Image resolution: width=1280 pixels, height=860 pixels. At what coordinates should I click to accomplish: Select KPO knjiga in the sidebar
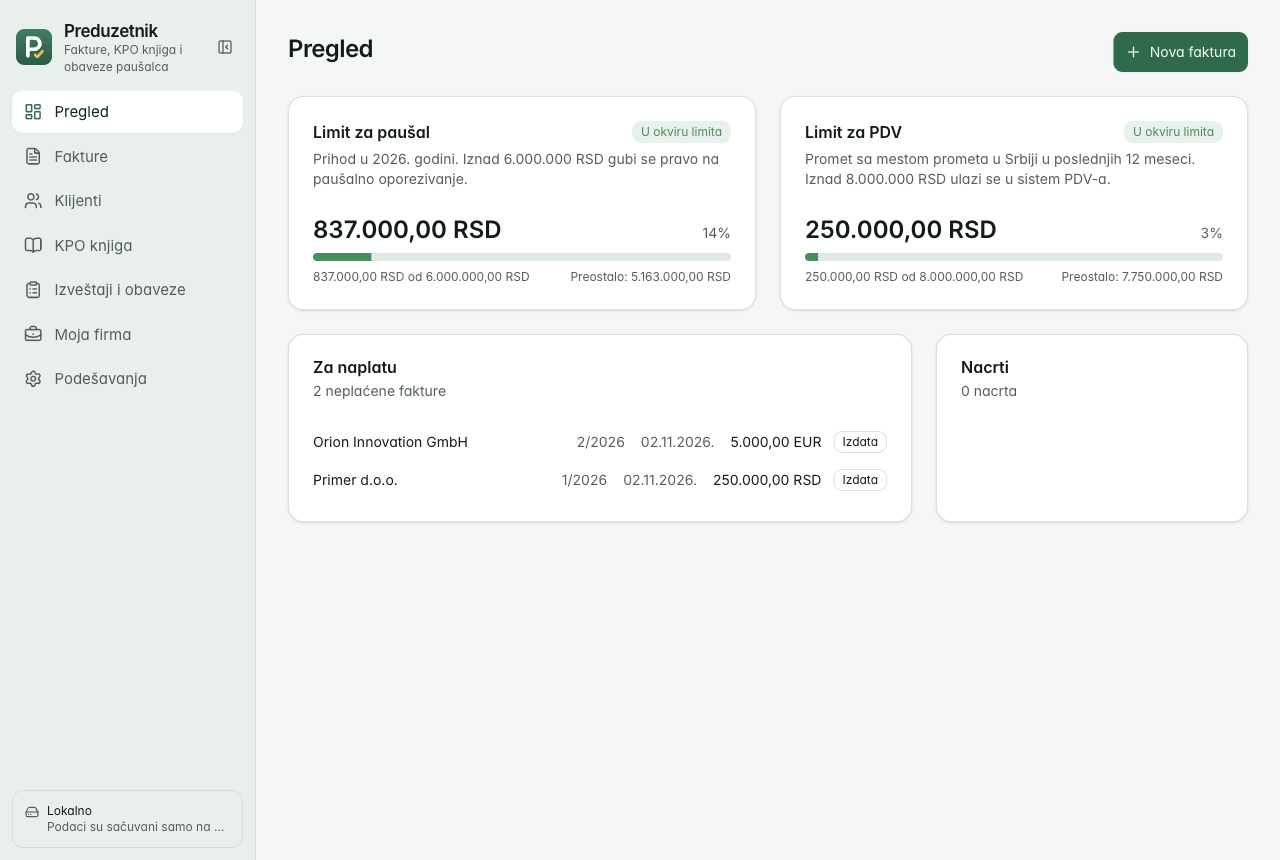127,245
